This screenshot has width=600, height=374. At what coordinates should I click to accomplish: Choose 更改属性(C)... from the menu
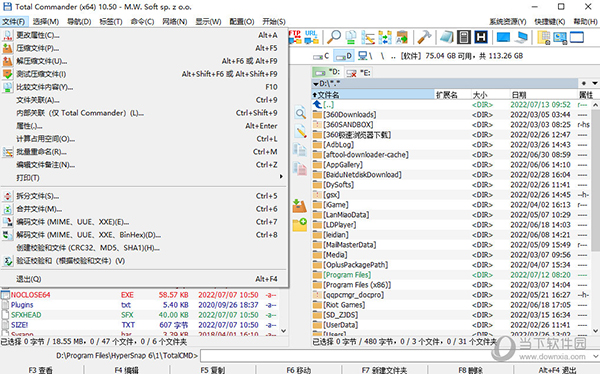click(143, 35)
